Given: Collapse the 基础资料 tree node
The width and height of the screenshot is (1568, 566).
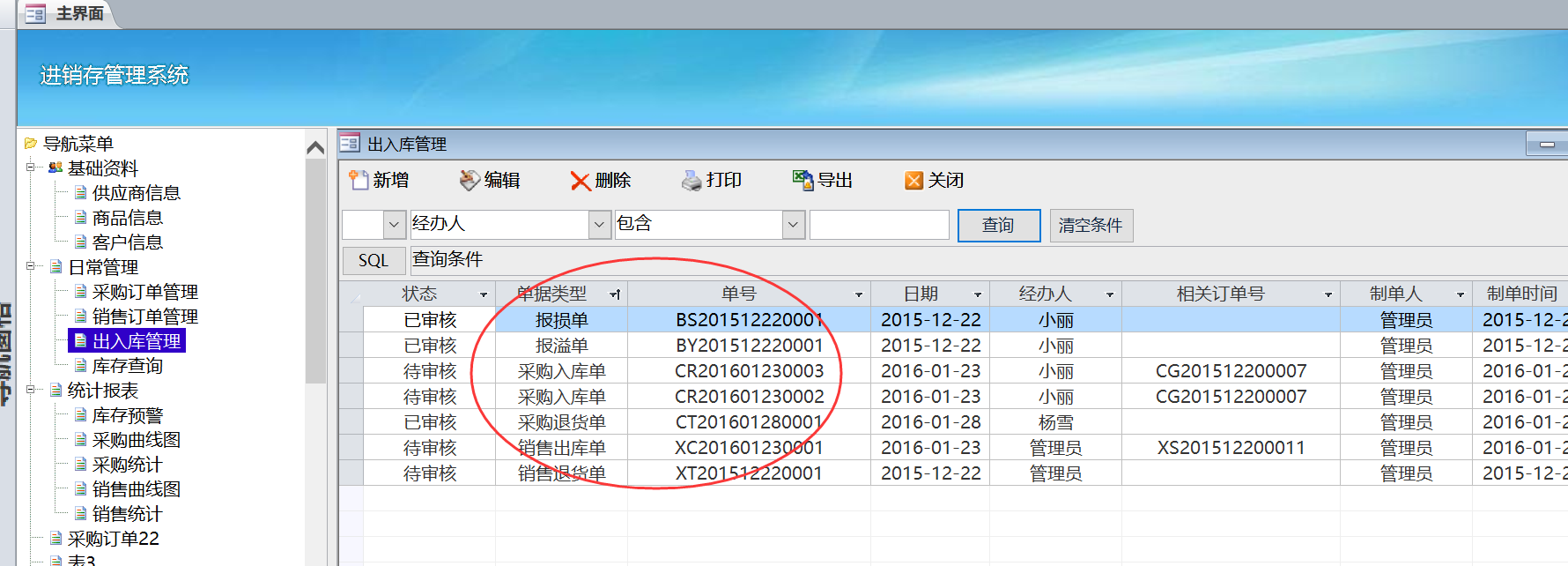Looking at the screenshot, I should (x=31, y=167).
